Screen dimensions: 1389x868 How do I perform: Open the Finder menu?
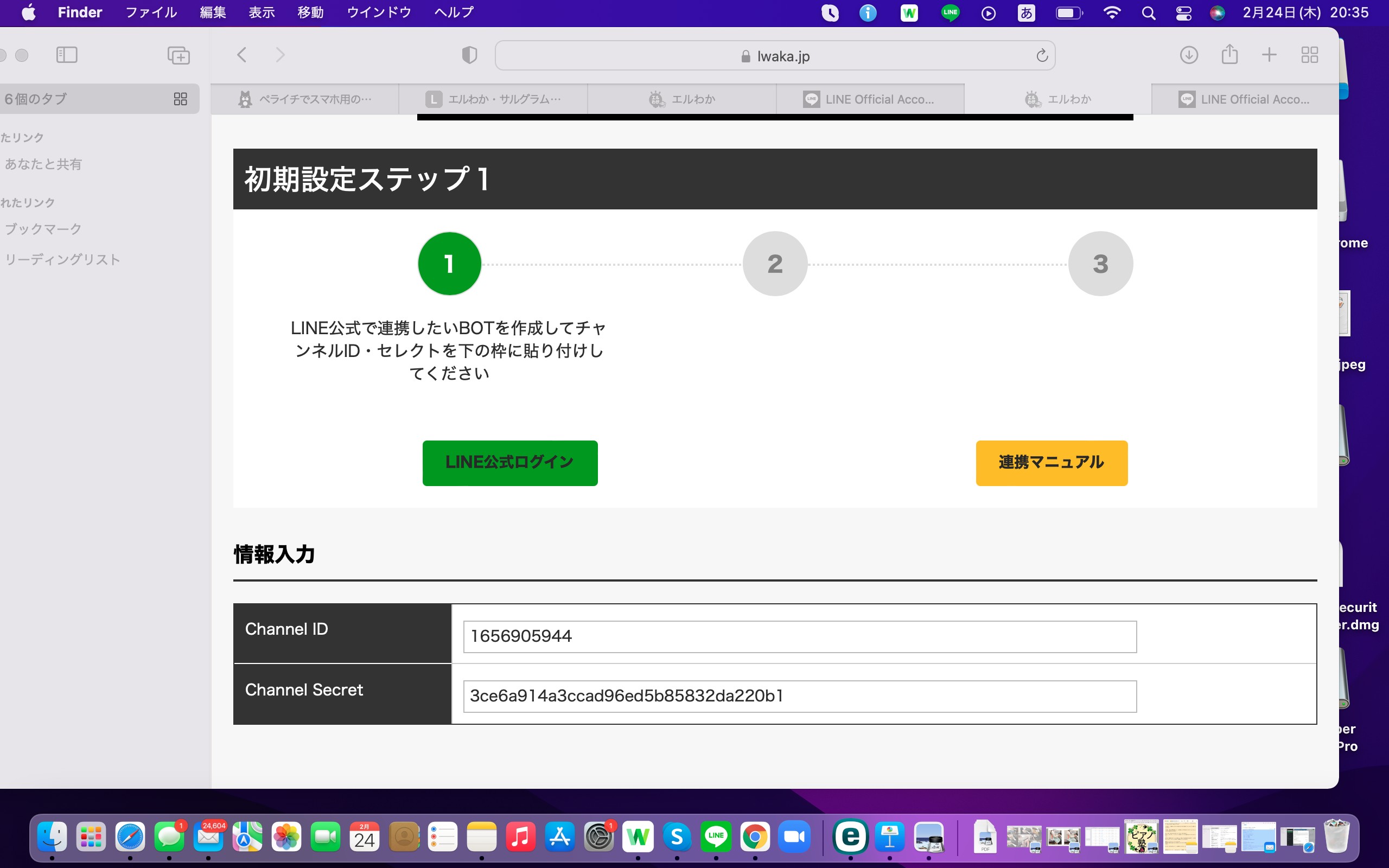pyautogui.click(x=80, y=12)
